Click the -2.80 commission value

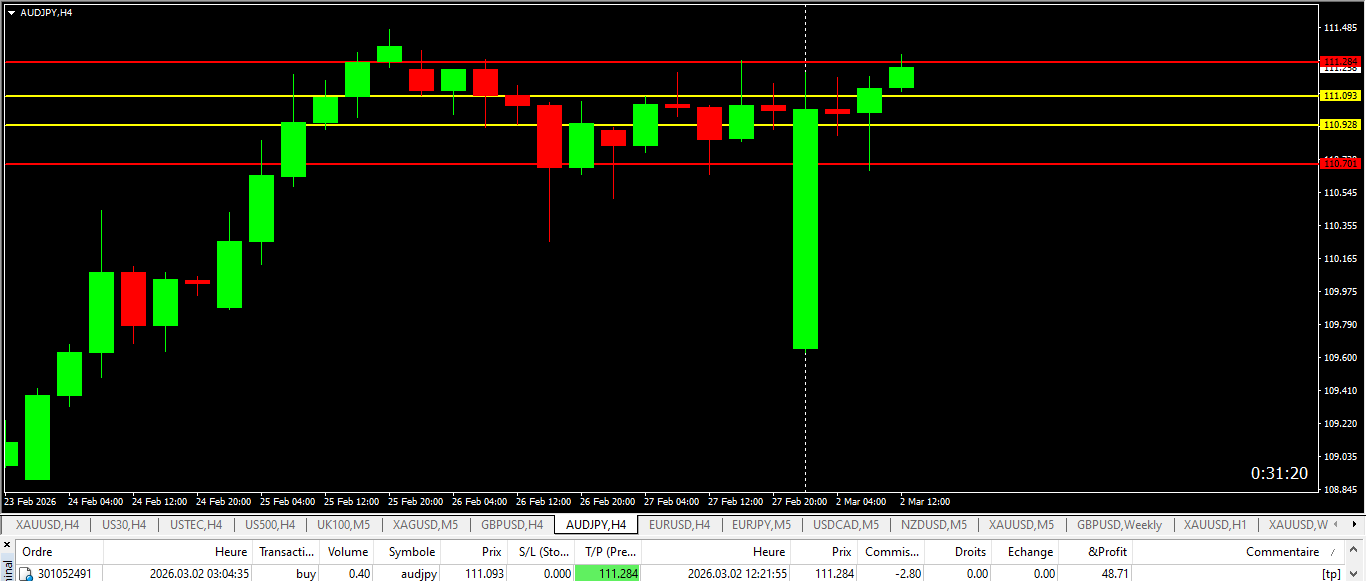(908, 574)
